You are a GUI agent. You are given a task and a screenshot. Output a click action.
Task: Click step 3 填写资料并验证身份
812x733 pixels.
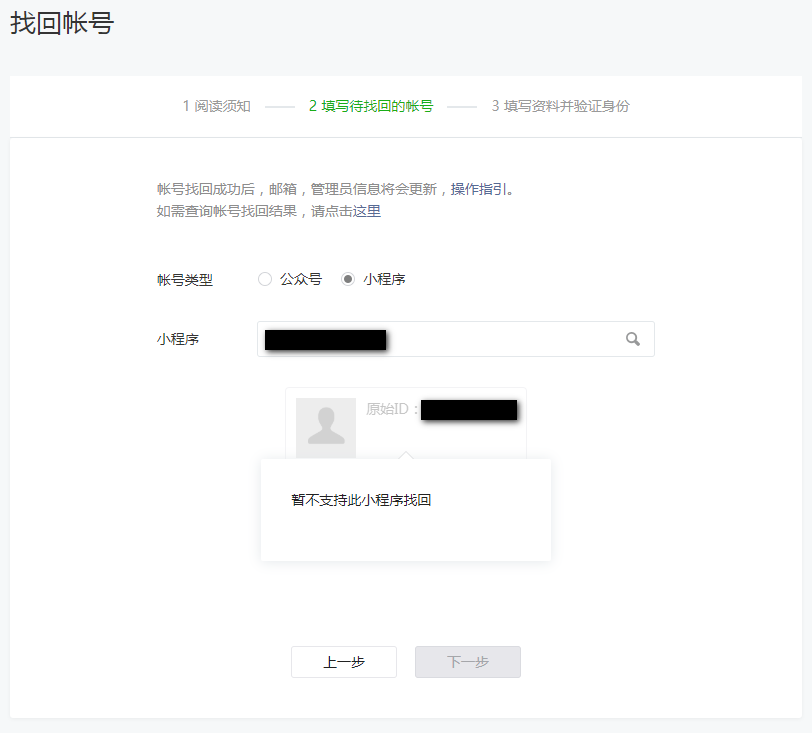coord(560,106)
